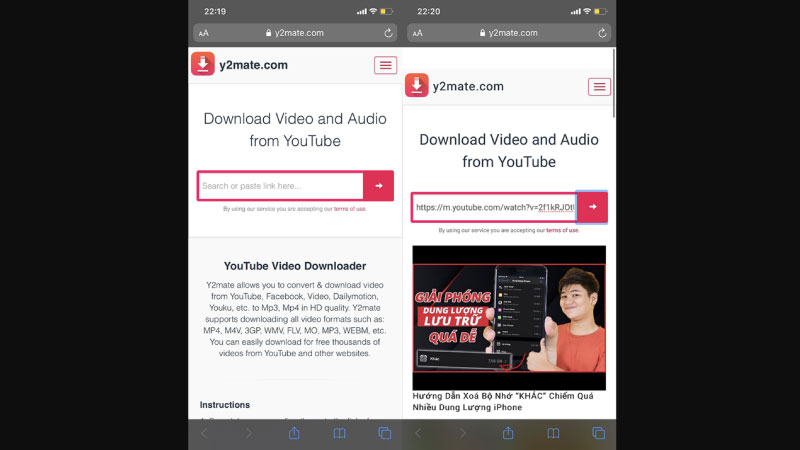Open Tabs overview icon in right Safari toolbar
The width and height of the screenshot is (800, 450).
(598, 433)
